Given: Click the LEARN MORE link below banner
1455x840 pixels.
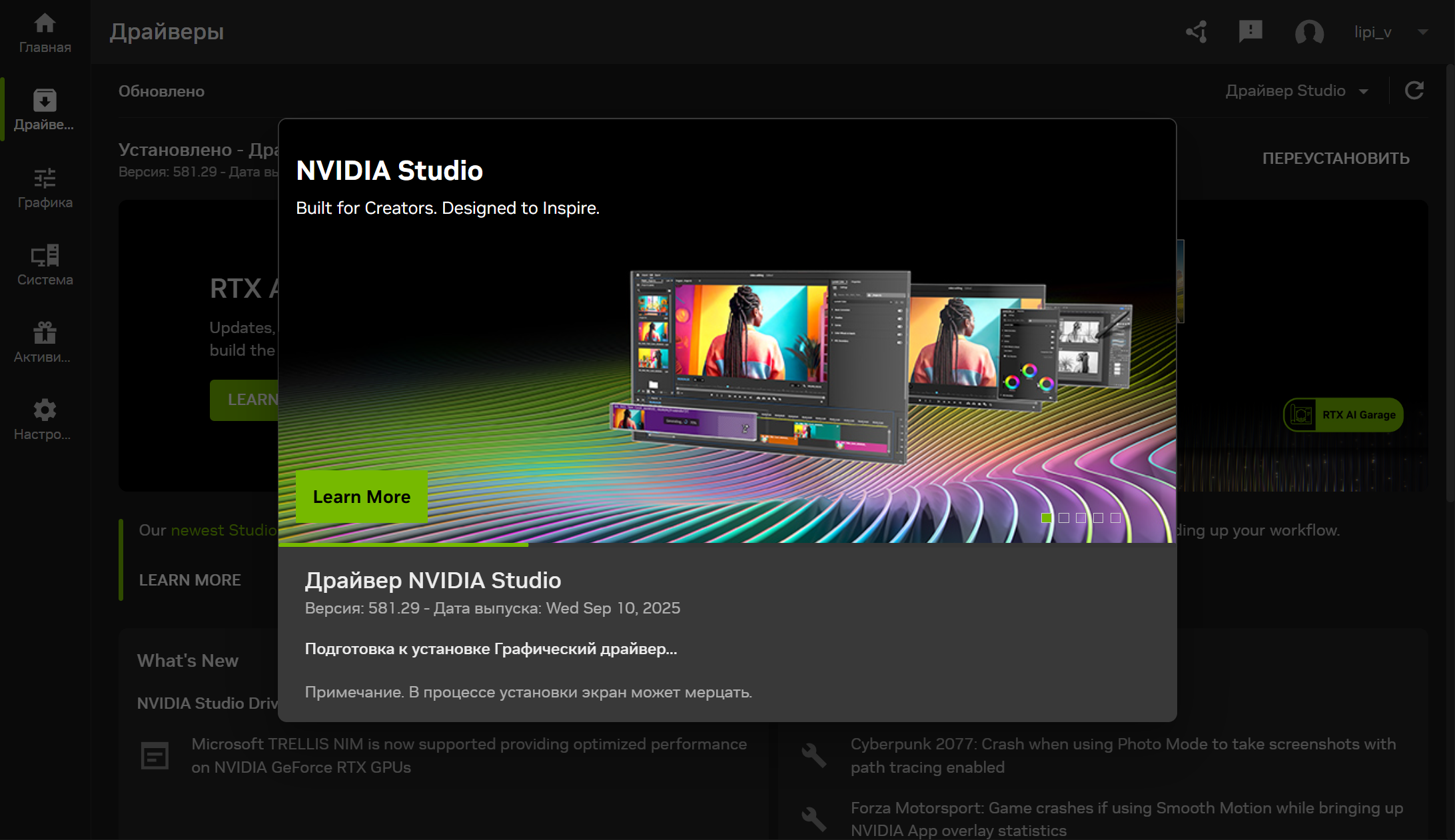Looking at the screenshot, I should pos(190,580).
